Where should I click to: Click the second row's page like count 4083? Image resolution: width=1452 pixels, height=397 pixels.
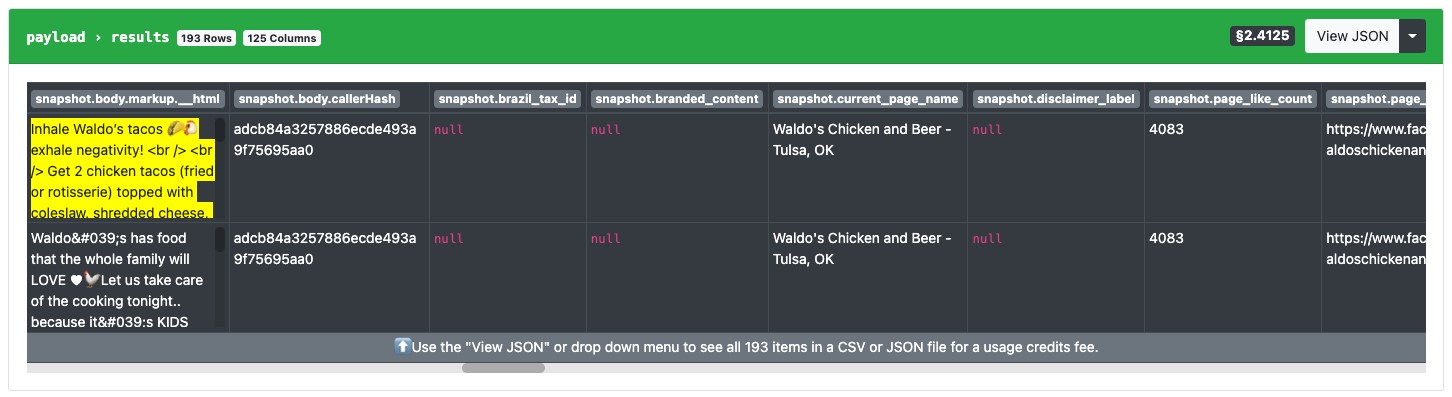1166,238
